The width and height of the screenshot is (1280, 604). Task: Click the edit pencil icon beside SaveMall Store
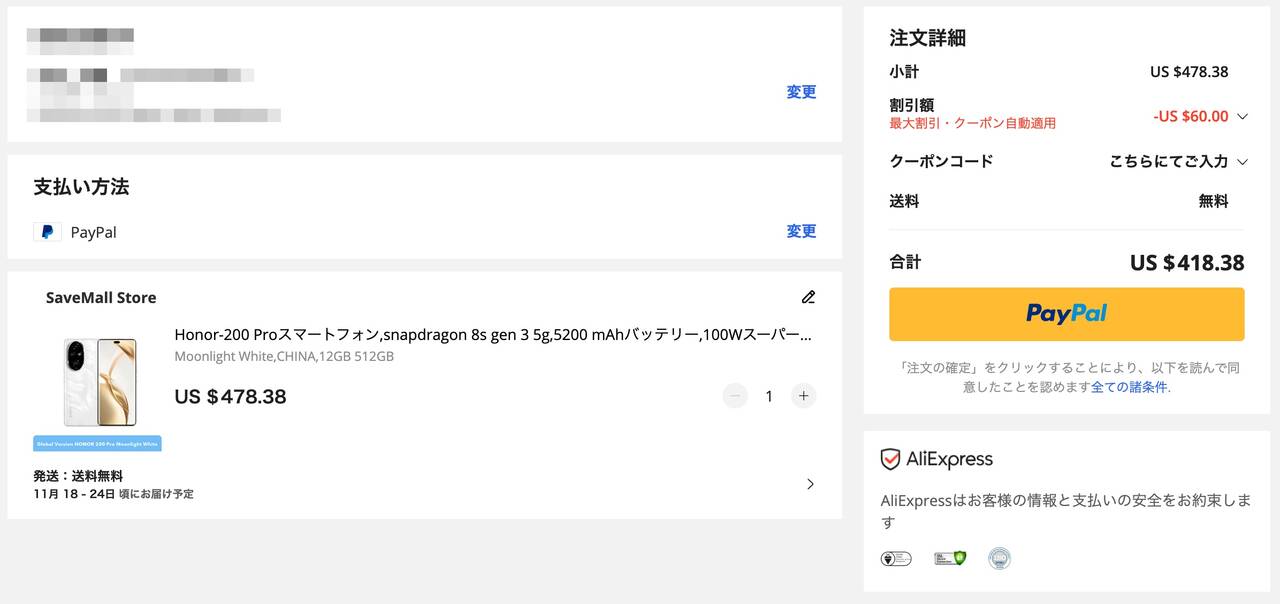pos(808,297)
